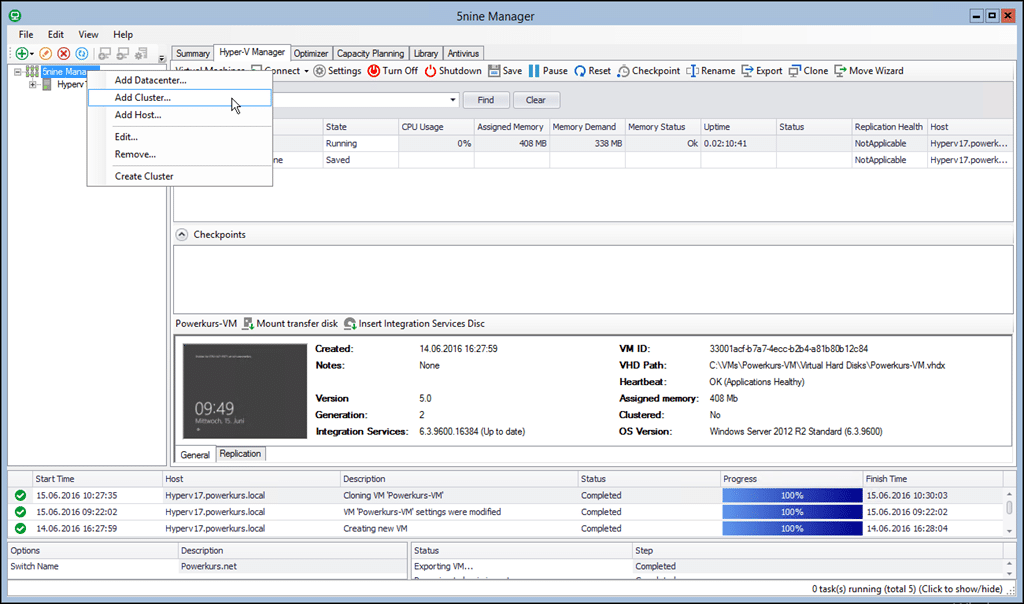Click the task status bar text
Image resolution: width=1024 pixels, height=604 pixels.
point(907,589)
